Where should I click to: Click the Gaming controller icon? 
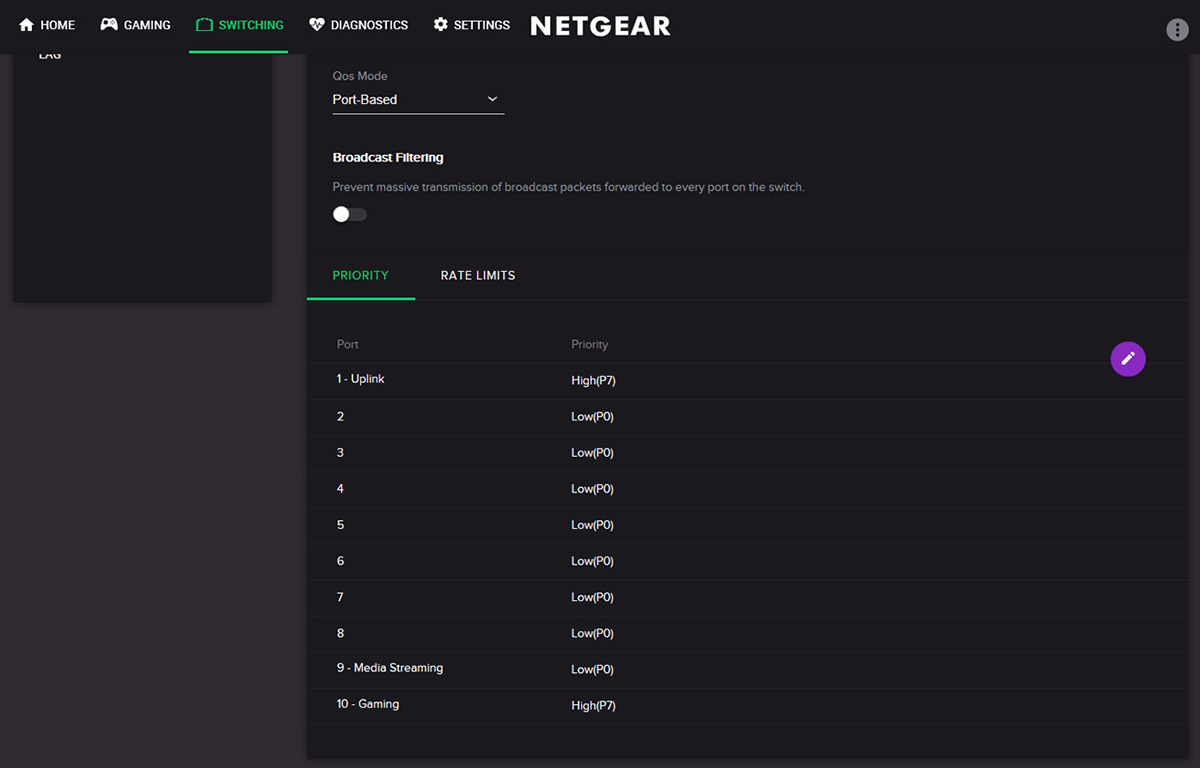click(109, 25)
